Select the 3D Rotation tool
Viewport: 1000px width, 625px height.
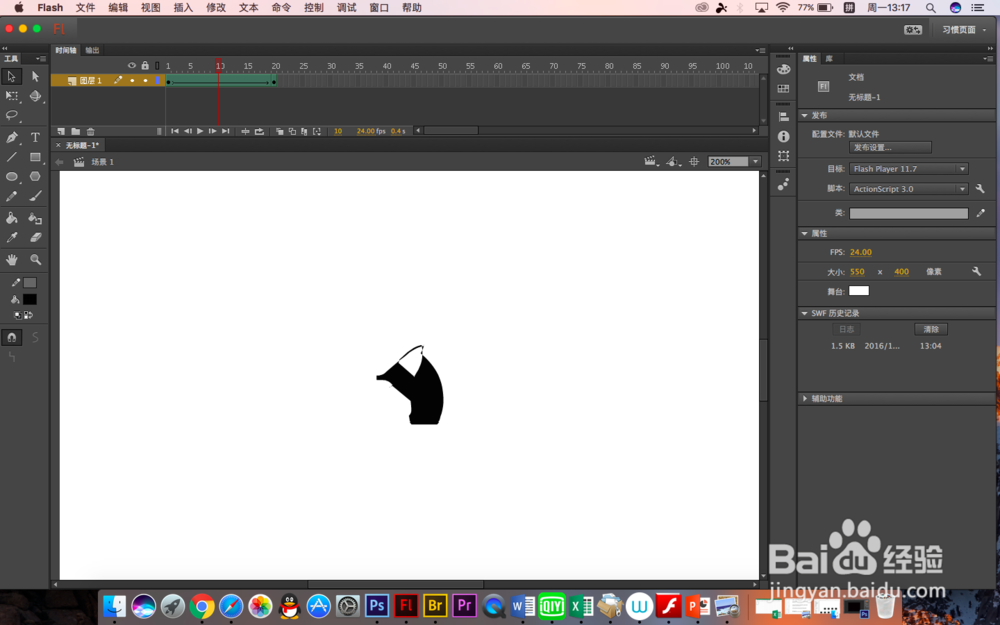[x=36, y=96]
